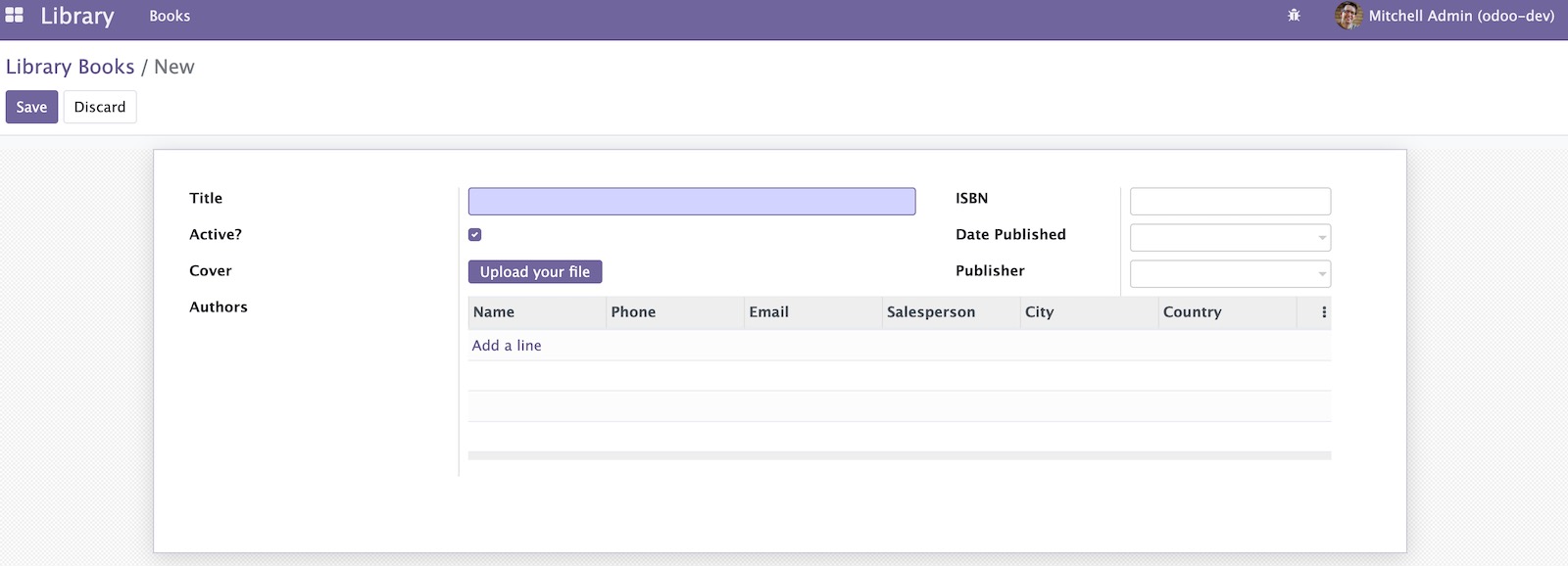Viewport: 1568px width, 566px height.
Task: Focus the Title input field
Action: click(692, 202)
